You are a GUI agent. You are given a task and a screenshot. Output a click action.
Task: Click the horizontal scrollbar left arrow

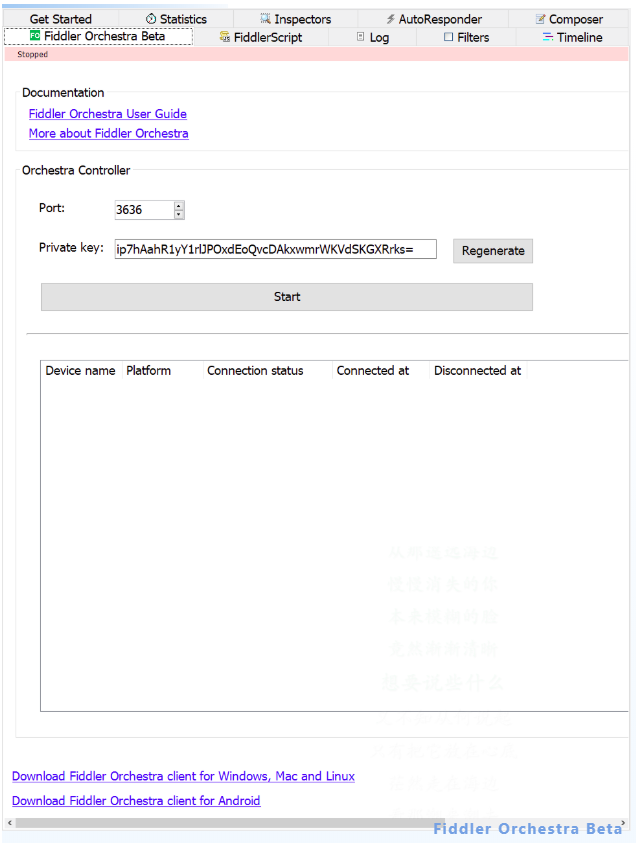(10, 823)
